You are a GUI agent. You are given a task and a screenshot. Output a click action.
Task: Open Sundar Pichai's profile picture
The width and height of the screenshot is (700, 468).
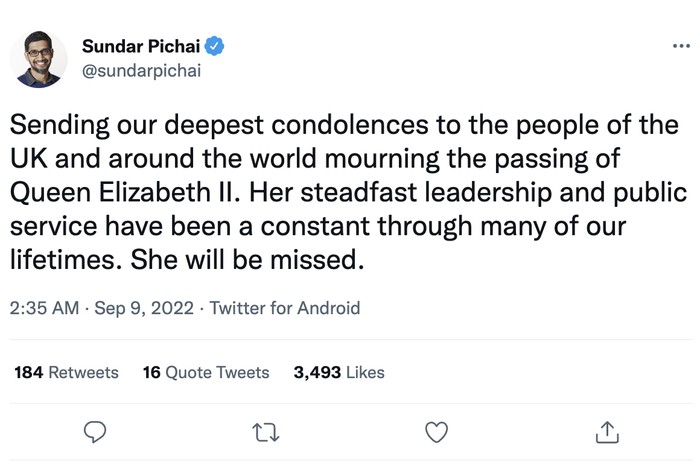click(x=39, y=59)
